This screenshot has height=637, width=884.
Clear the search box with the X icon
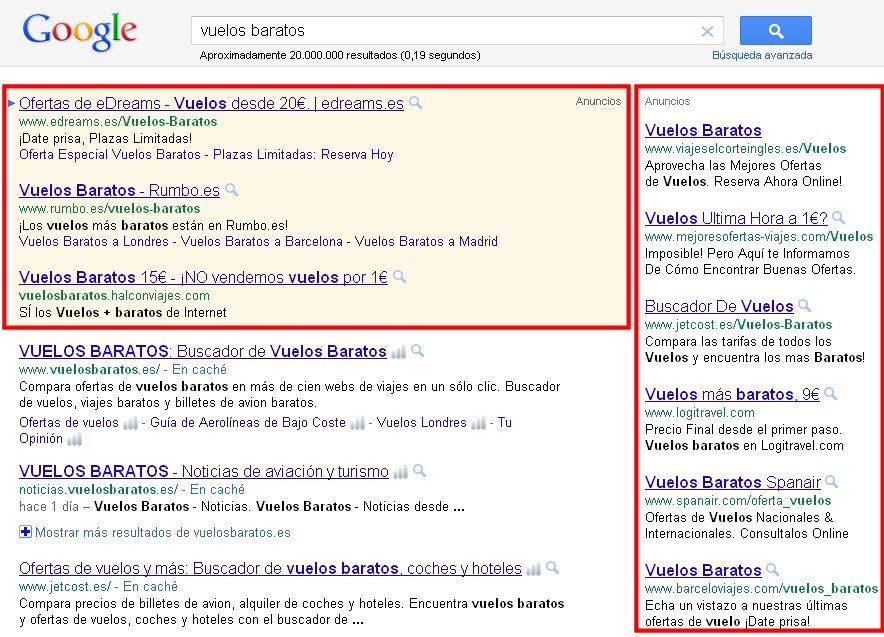pyautogui.click(x=707, y=32)
